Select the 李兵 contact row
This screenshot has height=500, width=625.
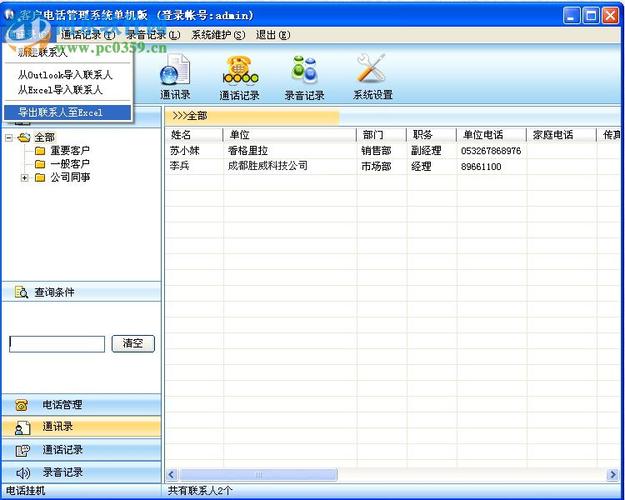coord(393,166)
